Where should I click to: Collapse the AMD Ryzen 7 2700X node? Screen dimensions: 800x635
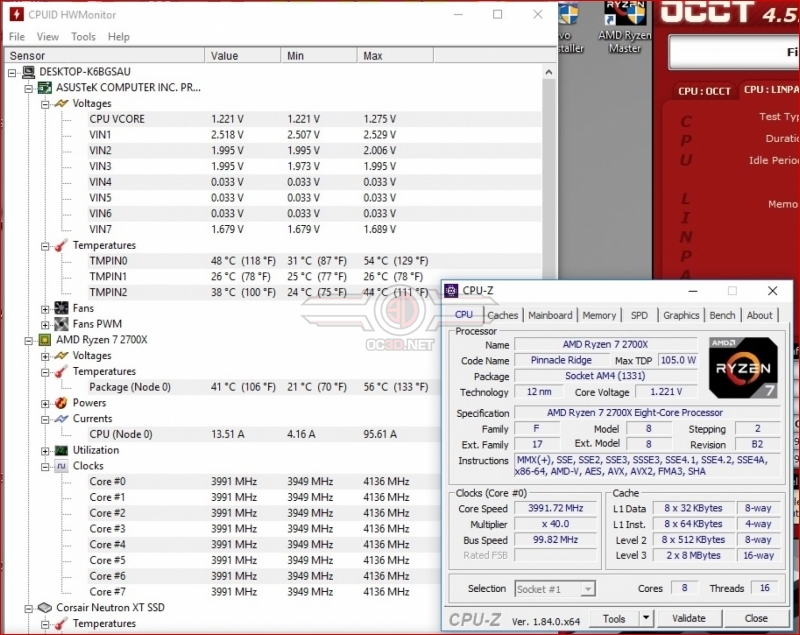(29, 340)
